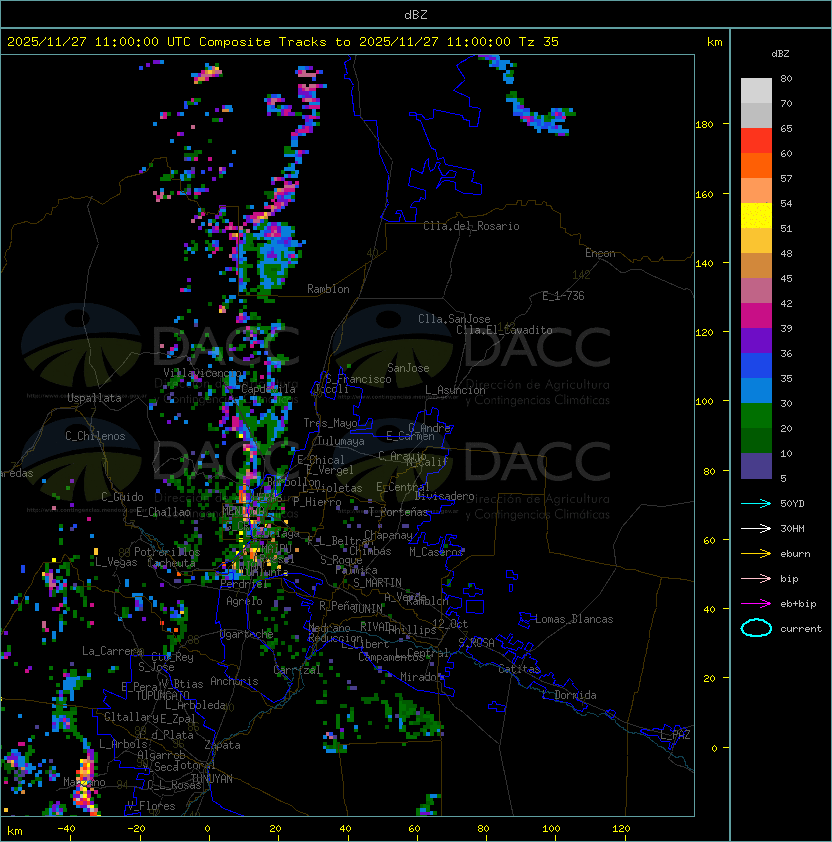Screen dimensions: 832x842
Task: Click the 'C_Guido' place label
Action: 122,497
